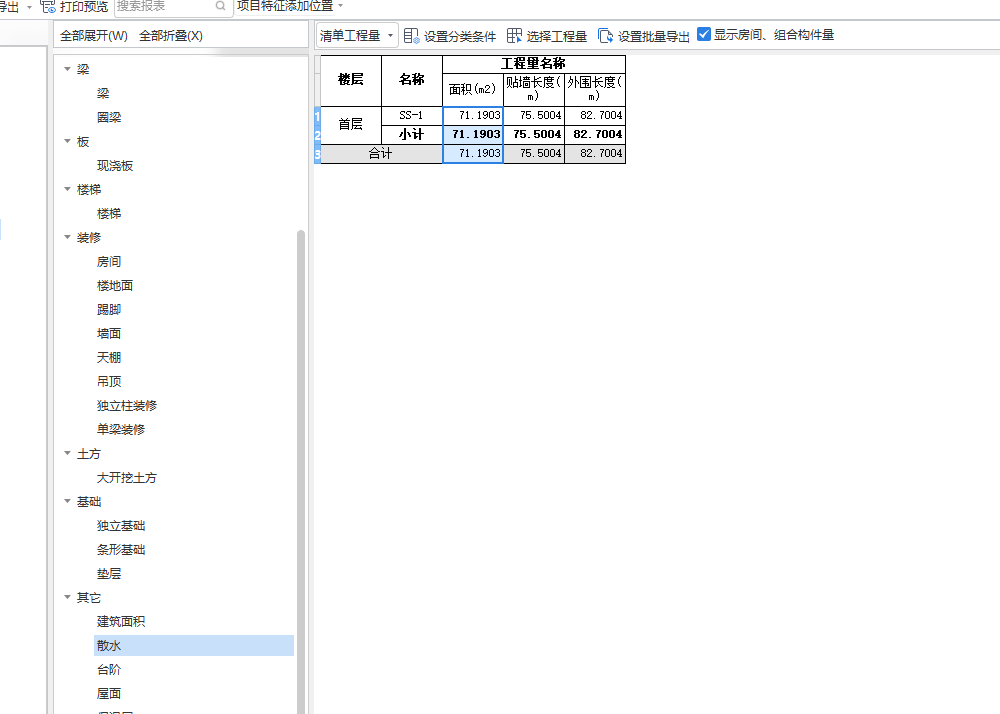Click the 首层 floor cell
Image resolution: width=1000 pixels, height=714 pixels.
tap(351, 124)
